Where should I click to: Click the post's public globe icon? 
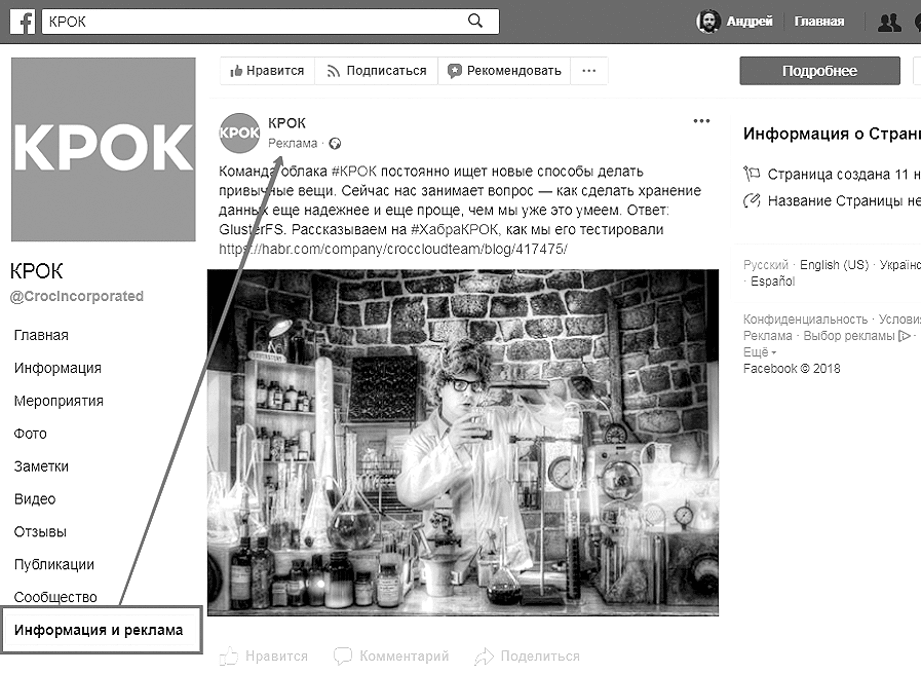coord(335,143)
